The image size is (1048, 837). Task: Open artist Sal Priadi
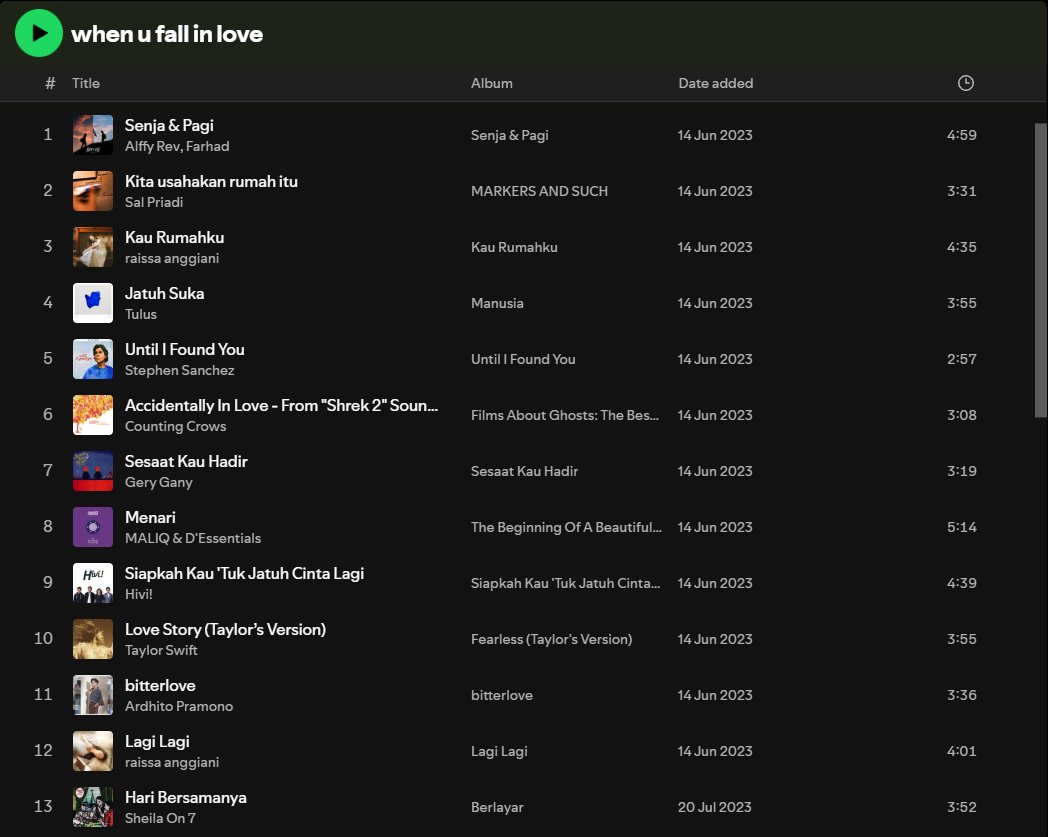pos(154,202)
